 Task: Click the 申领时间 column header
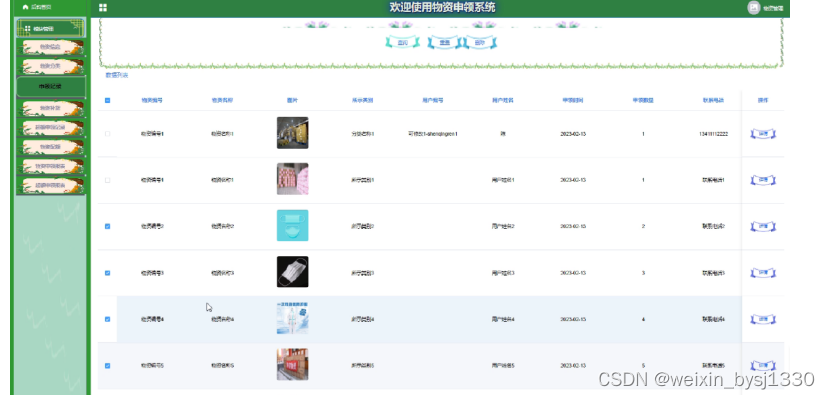click(x=573, y=100)
